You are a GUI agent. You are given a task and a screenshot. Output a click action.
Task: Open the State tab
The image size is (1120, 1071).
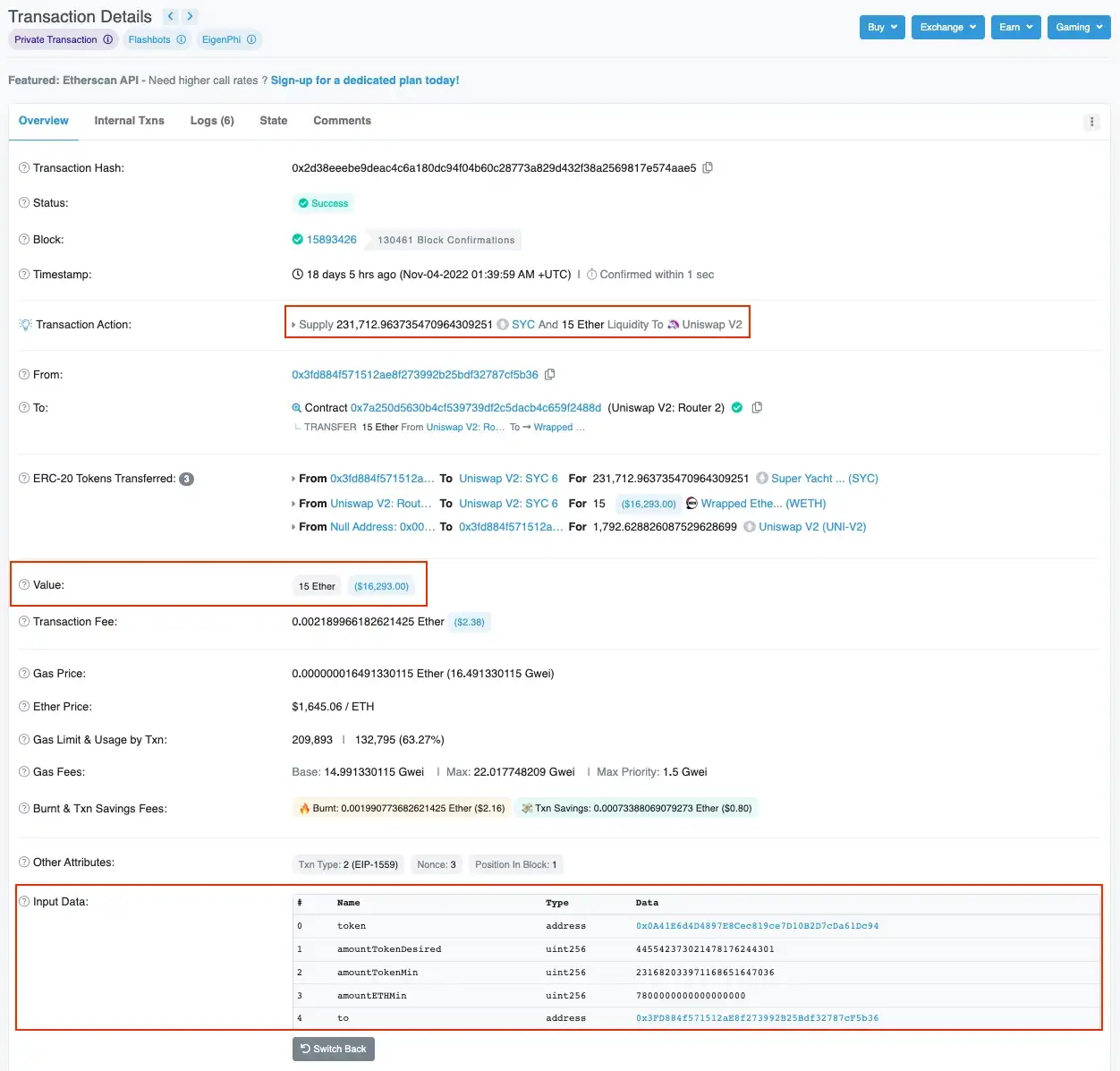pyautogui.click(x=274, y=121)
